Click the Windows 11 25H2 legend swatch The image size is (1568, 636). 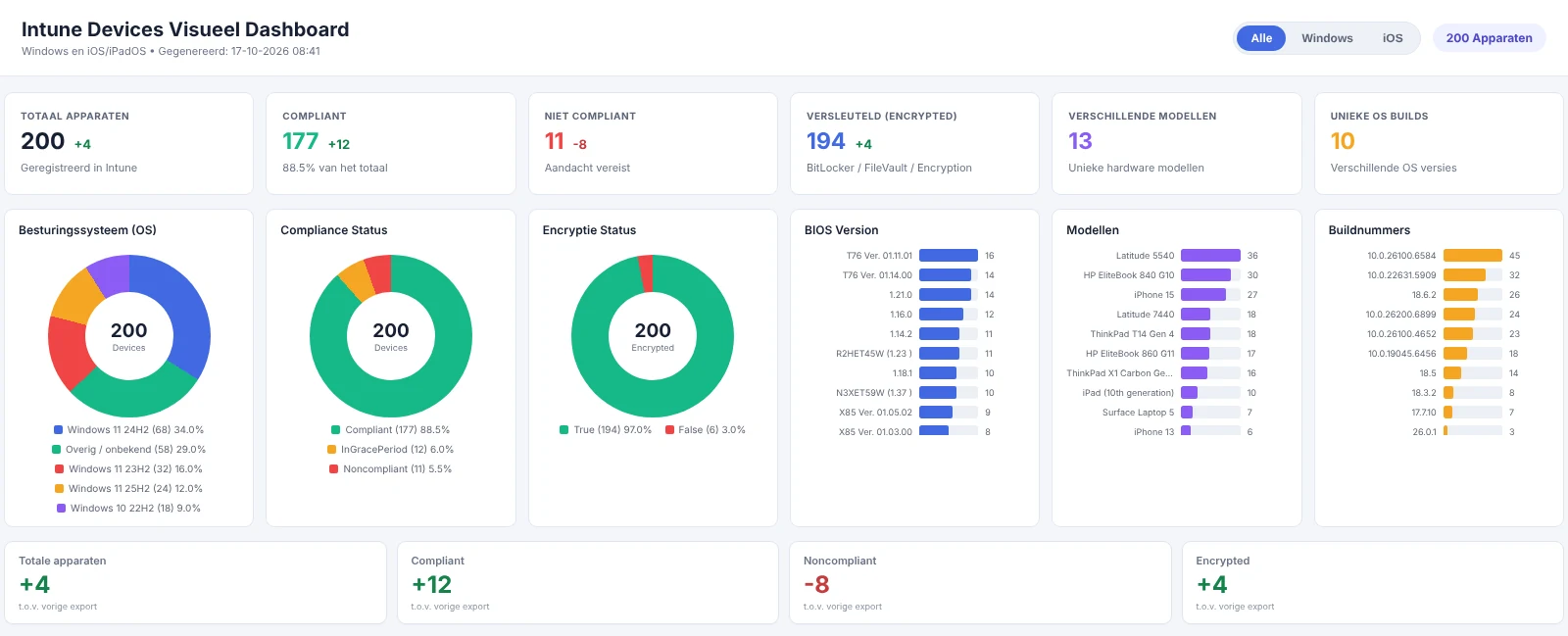tap(59, 489)
